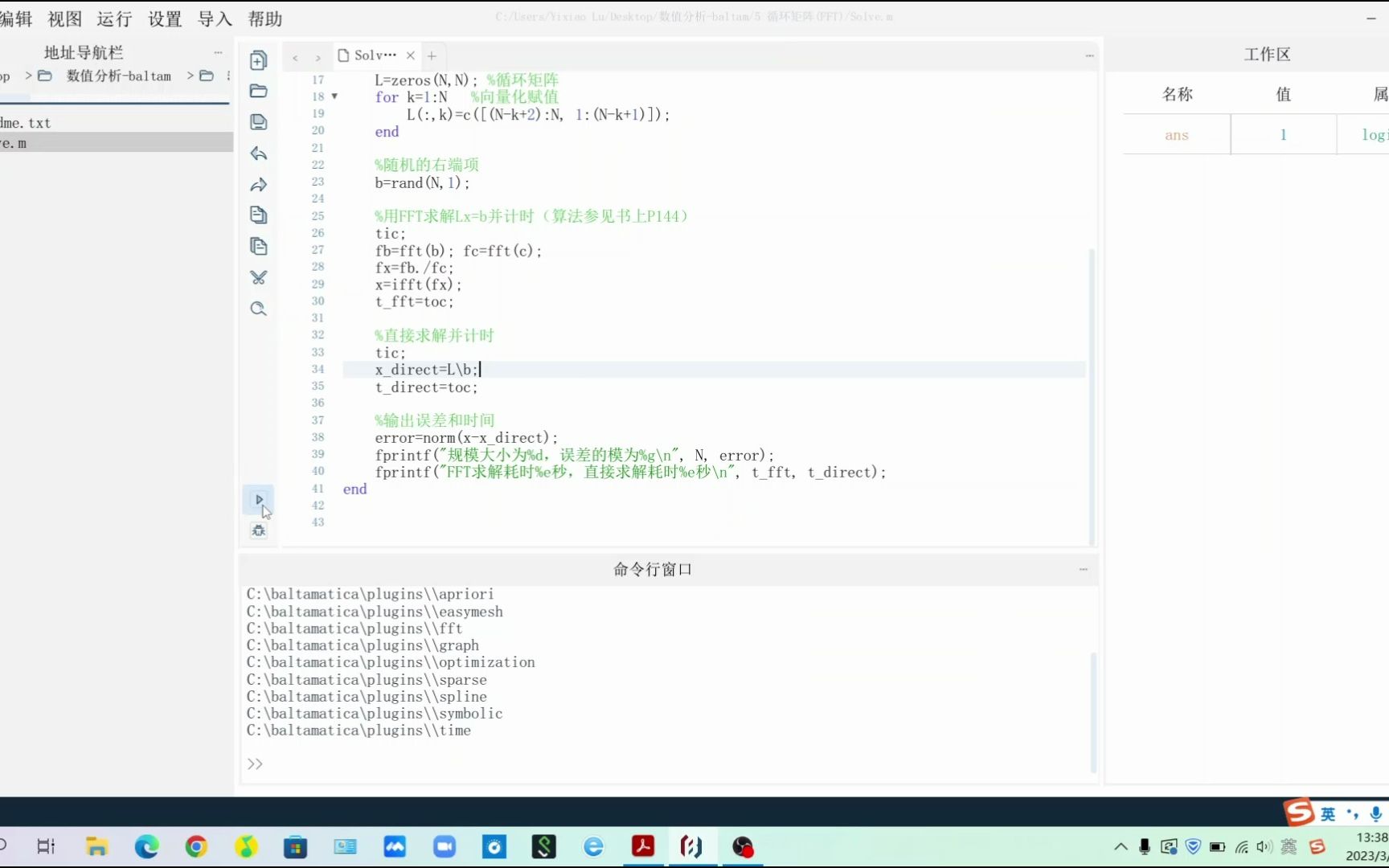Viewport: 1389px width, 868px height.
Task: Click the folder icon after the 数值分析-baltam breadcrumb
Action: [207, 76]
